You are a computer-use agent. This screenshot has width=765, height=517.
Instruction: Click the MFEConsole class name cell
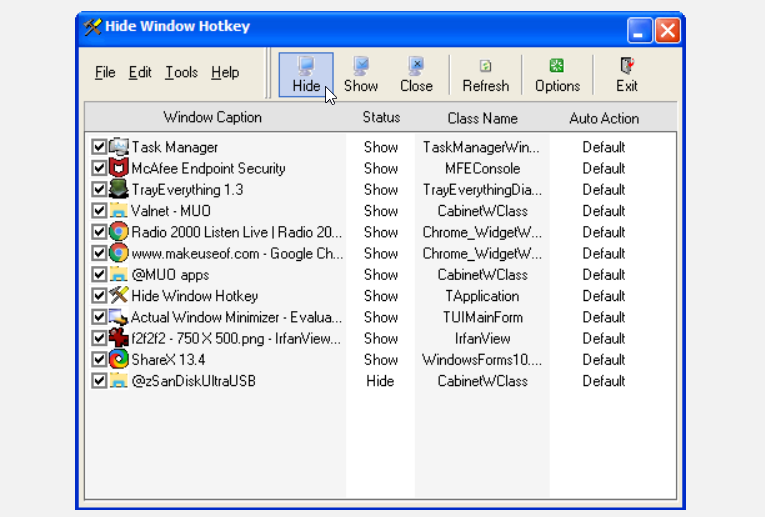pos(483,169)
